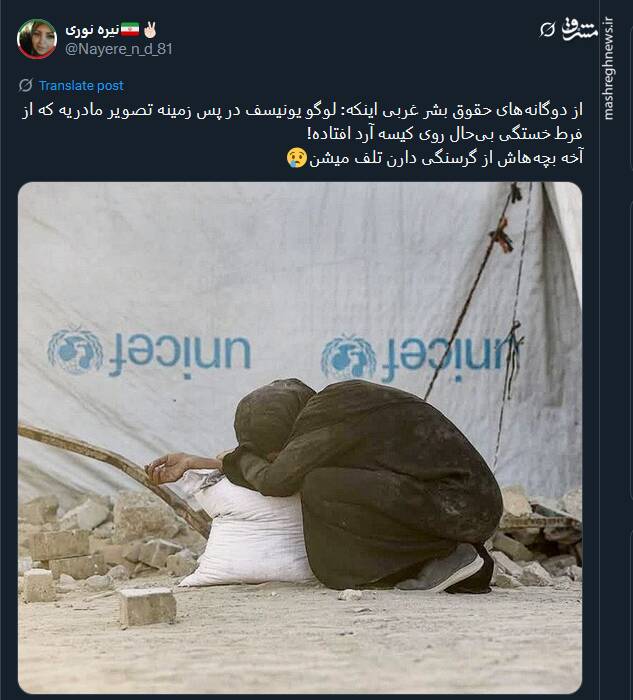Open the attached tweet photo
633x700 pixels.
300,437
